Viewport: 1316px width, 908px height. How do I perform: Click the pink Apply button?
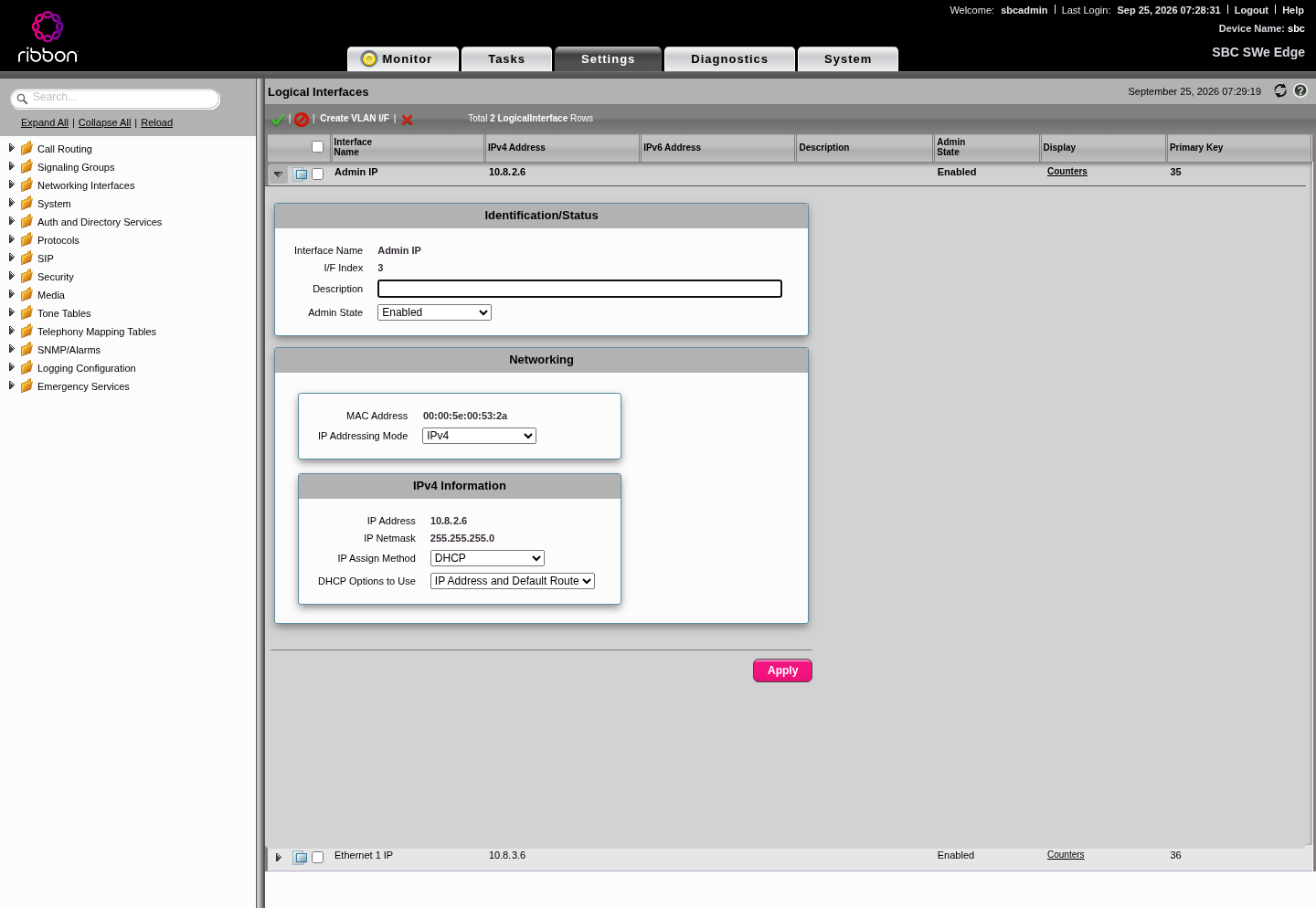pos(782,670)
